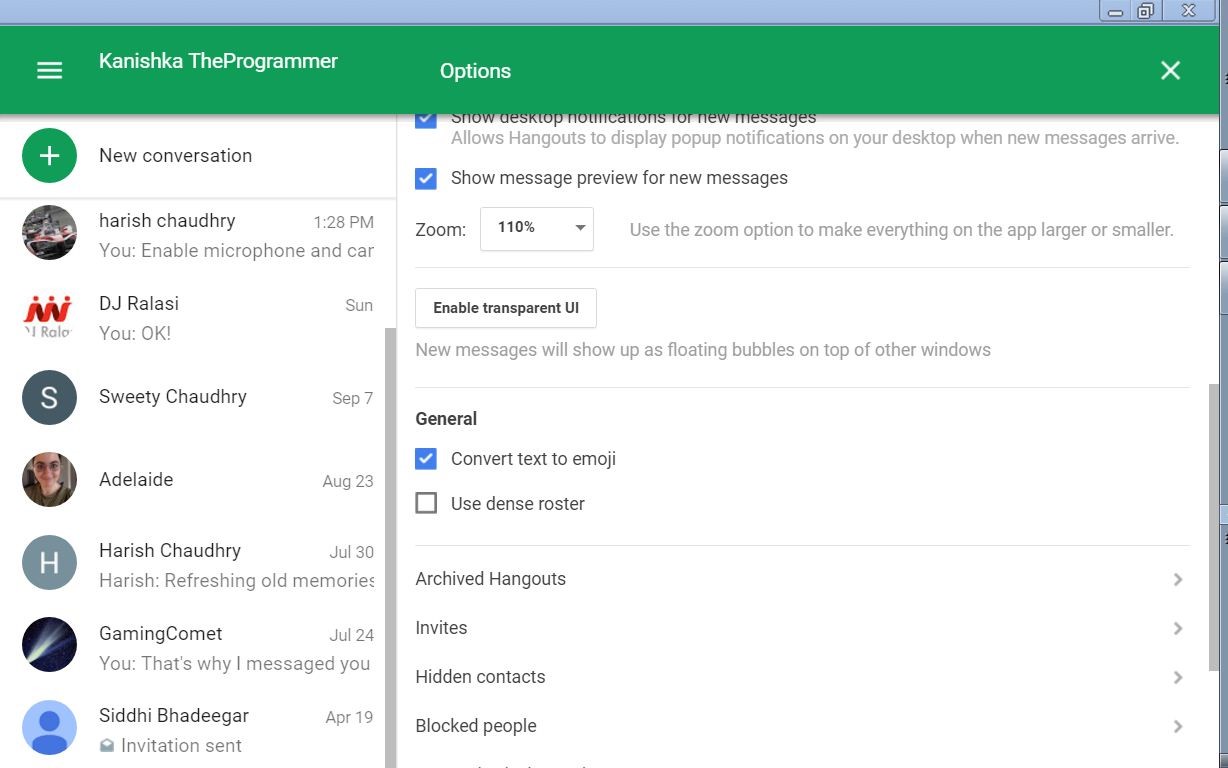Open the hamburger menu icon
1228x768 pixels.
[x=49, y=70]
